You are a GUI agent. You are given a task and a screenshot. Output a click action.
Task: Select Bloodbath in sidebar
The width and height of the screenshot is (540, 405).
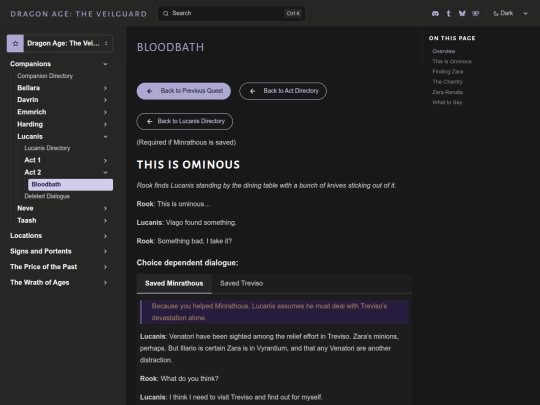(70, 185)
